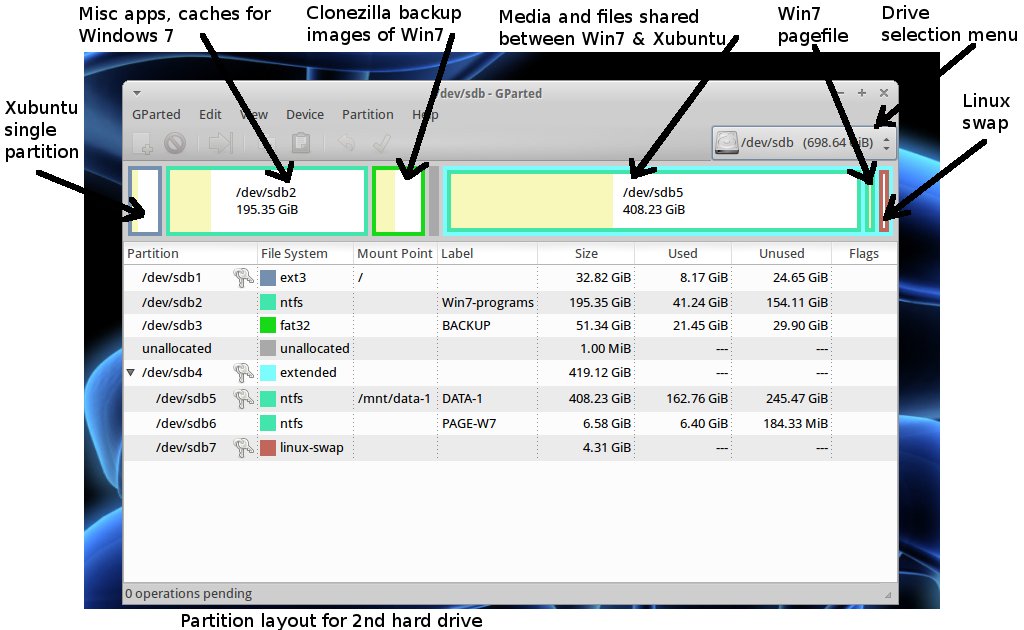Click the extended cyan color swatch
1024x630 pixels.
click(268, 373)
